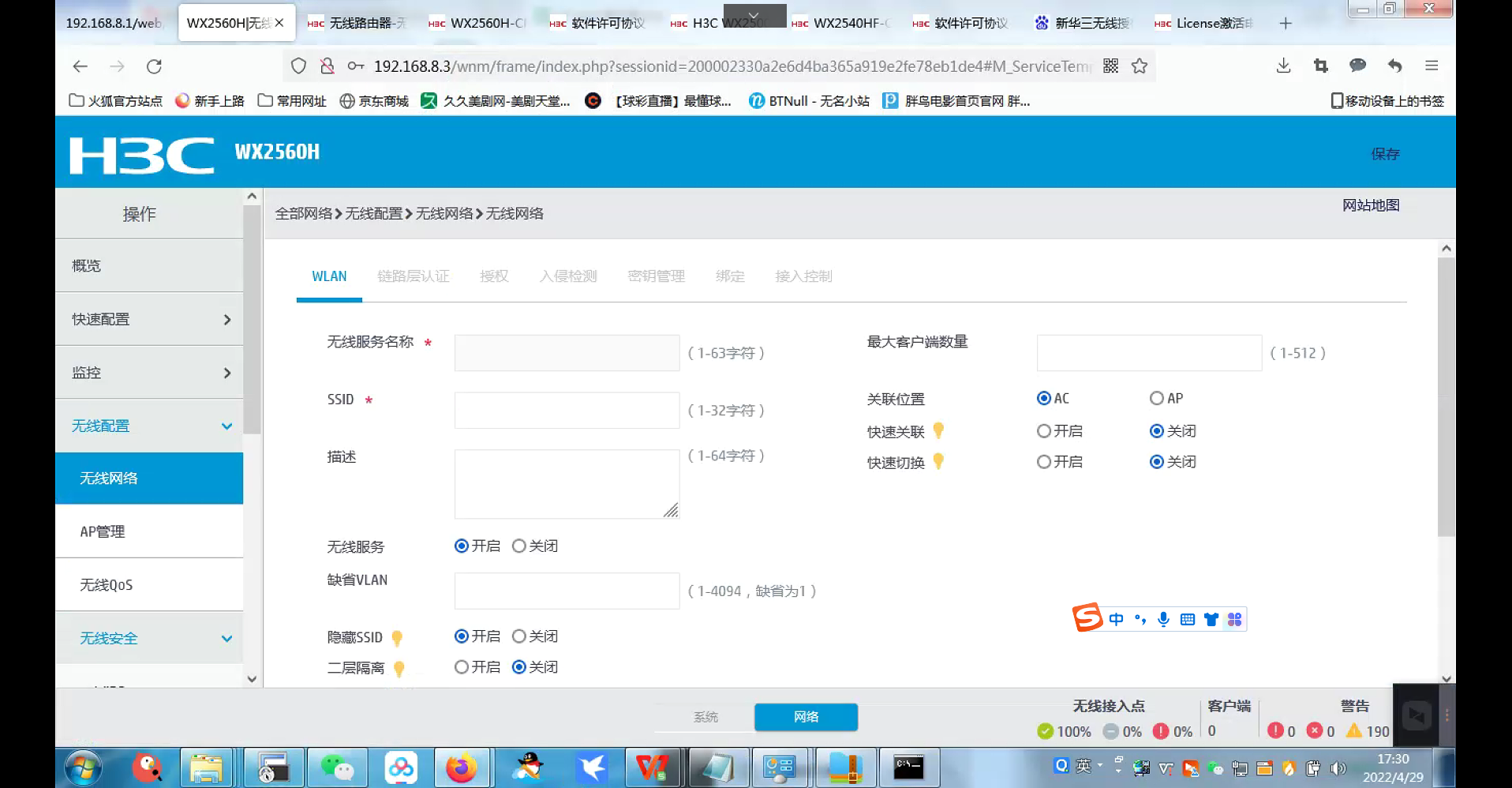Click the 缺省VLAN input field
1512x788 pixels.
(567, 591)
